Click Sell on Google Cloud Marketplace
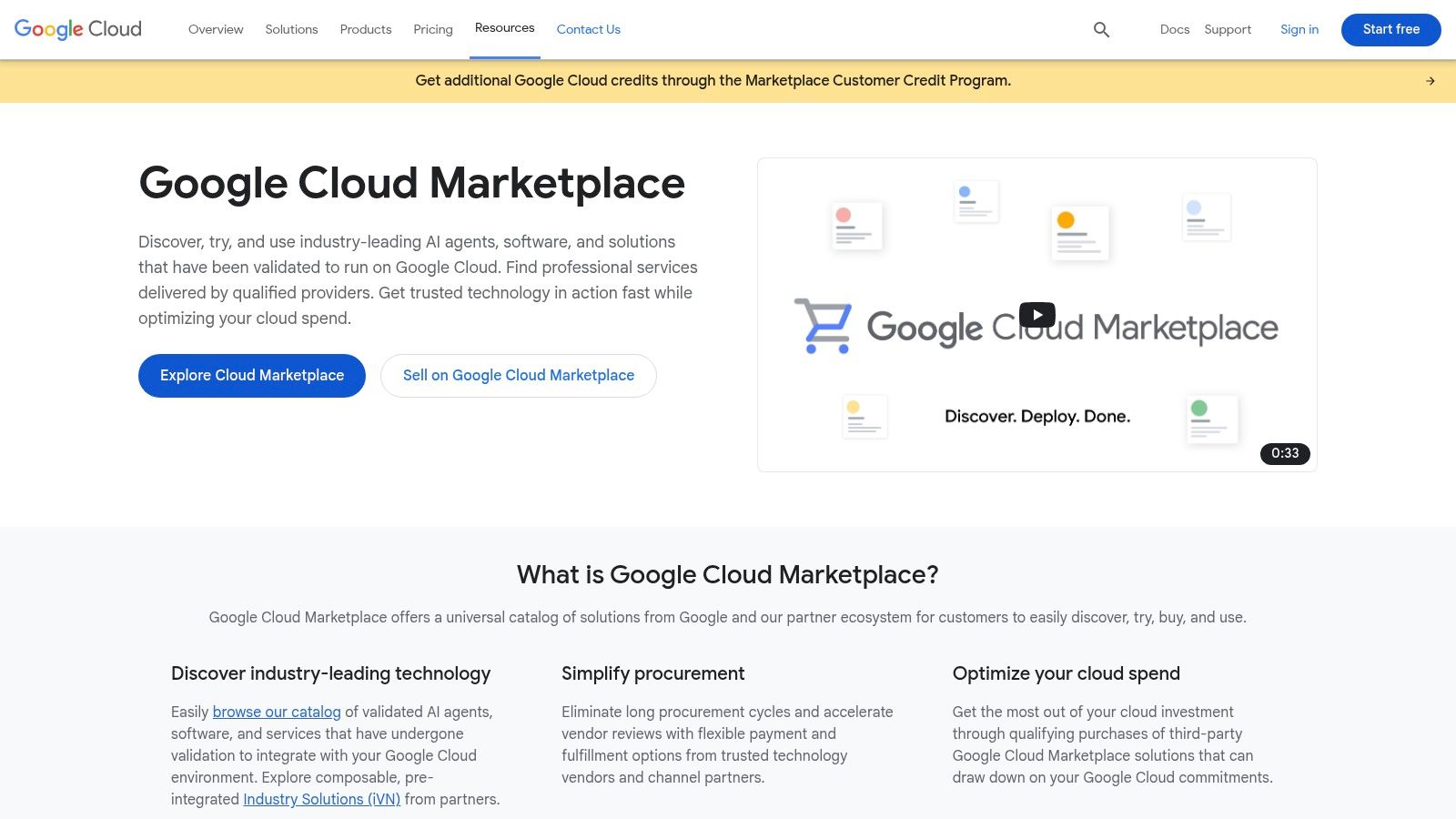This screenshot has height=819, width=1456. pos(518,375)
